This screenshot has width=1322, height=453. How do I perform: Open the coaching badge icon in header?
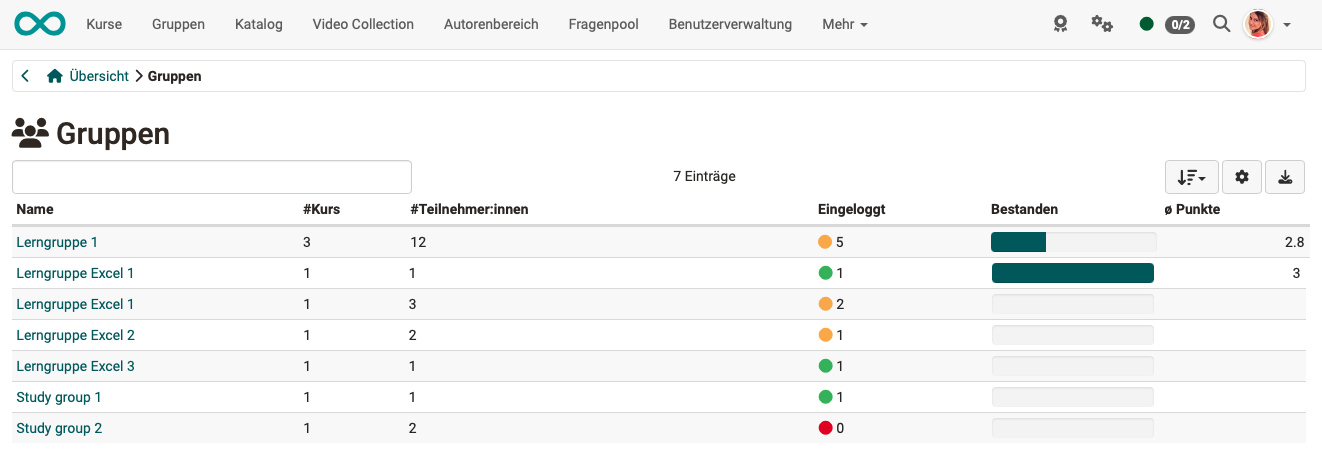(x=1060, y=24)
